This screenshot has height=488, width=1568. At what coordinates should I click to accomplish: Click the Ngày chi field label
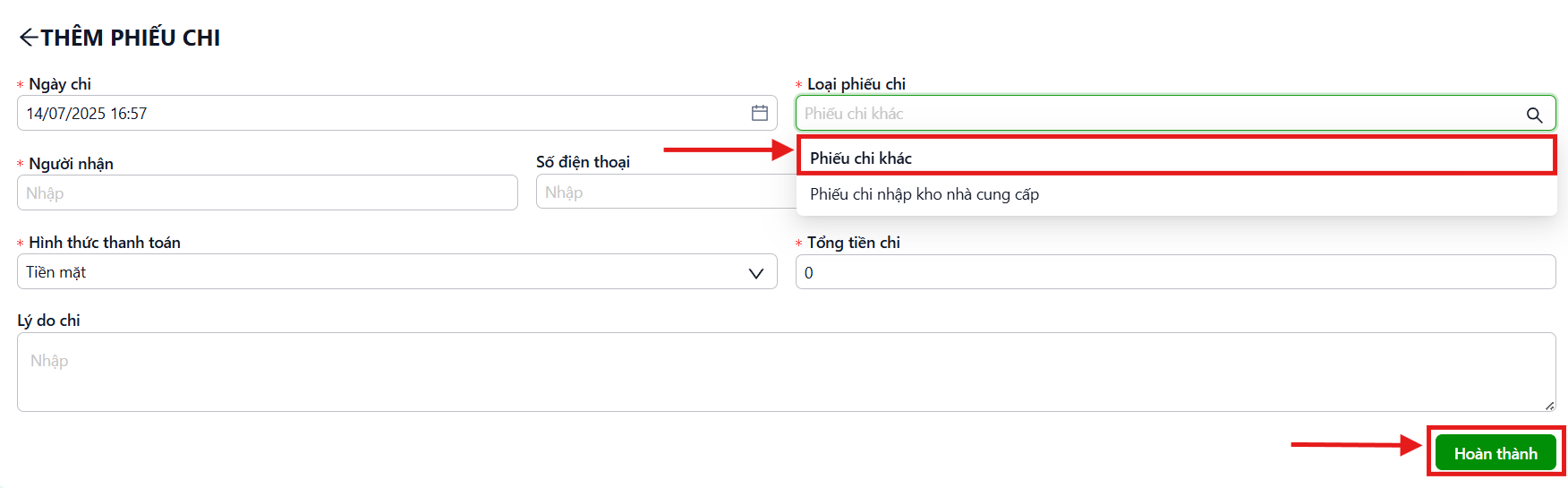(60, 84)
